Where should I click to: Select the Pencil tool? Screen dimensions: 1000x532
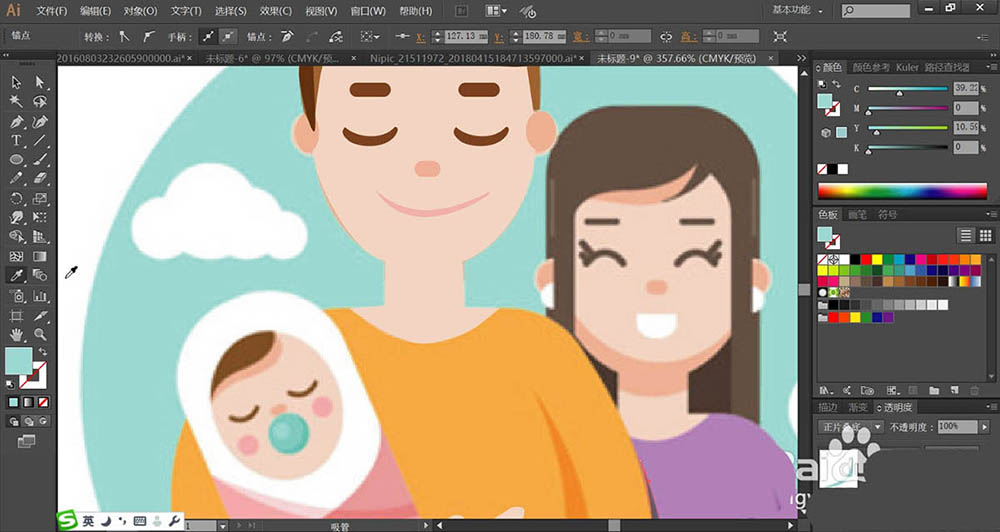point(16,179)
